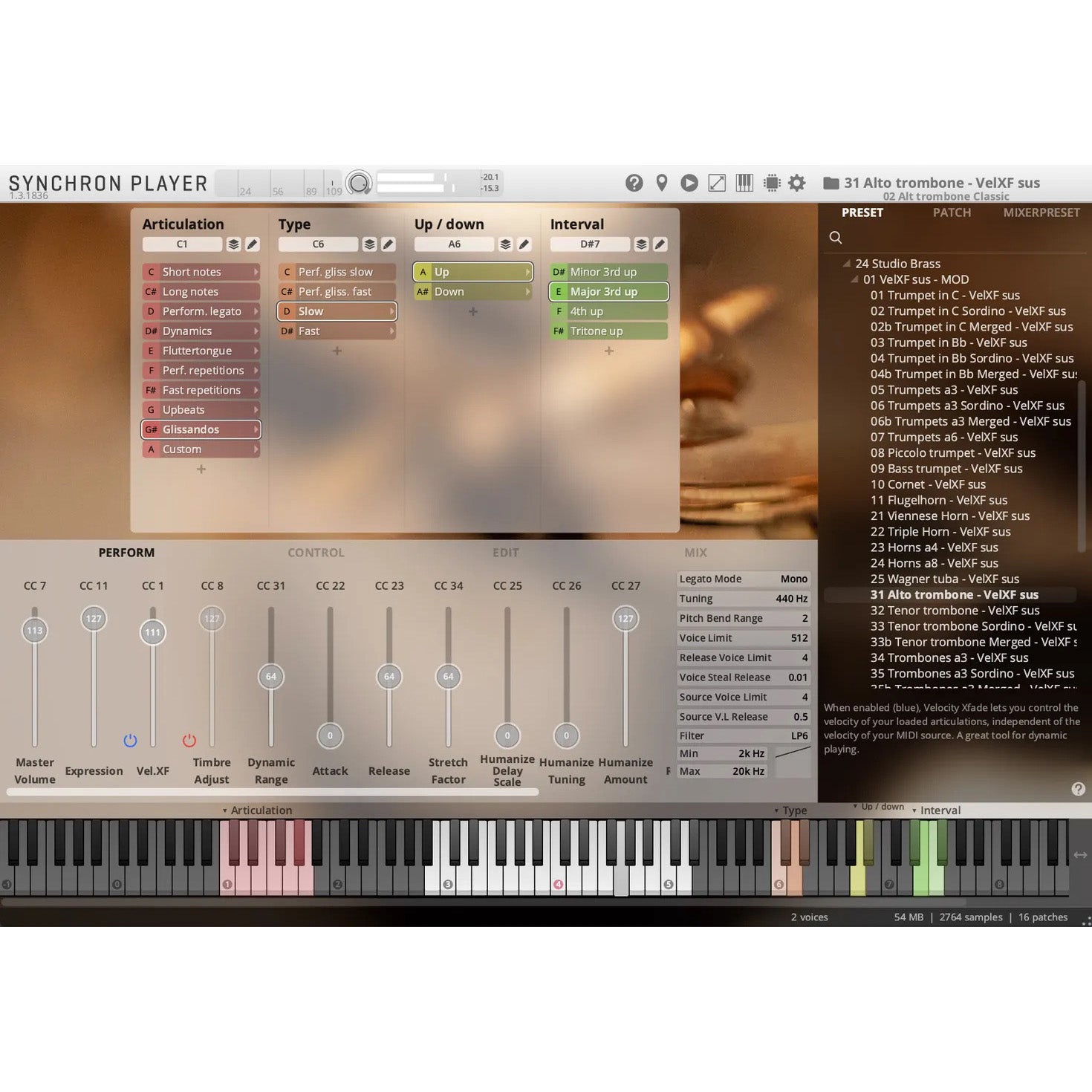Click the Master Volume CC 7 slider knob
The image size is (1092, 1092).
(35, 631)
